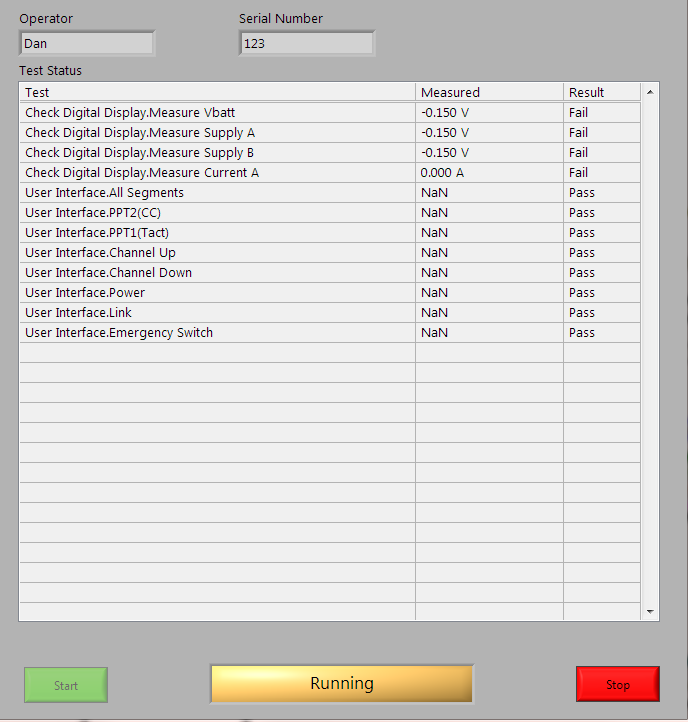
Task: Click the NaN value for Link
Action: 434,313
